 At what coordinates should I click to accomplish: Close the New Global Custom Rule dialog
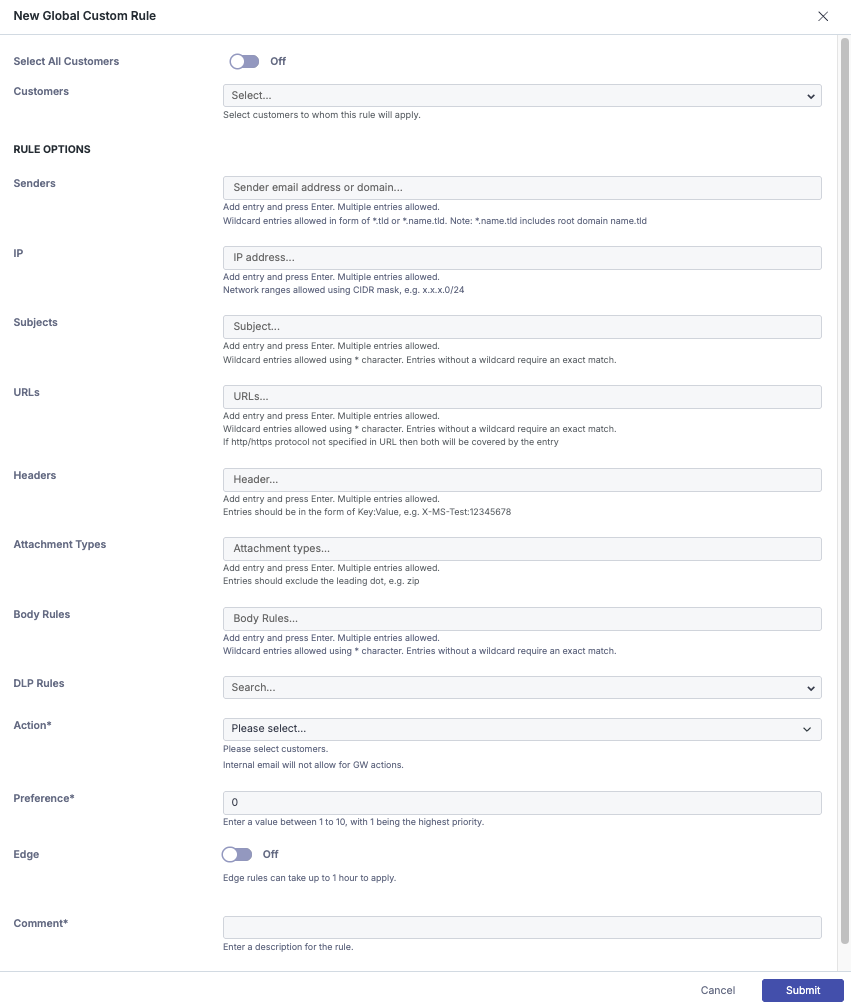pyautogui.click(x=823, y=17)
